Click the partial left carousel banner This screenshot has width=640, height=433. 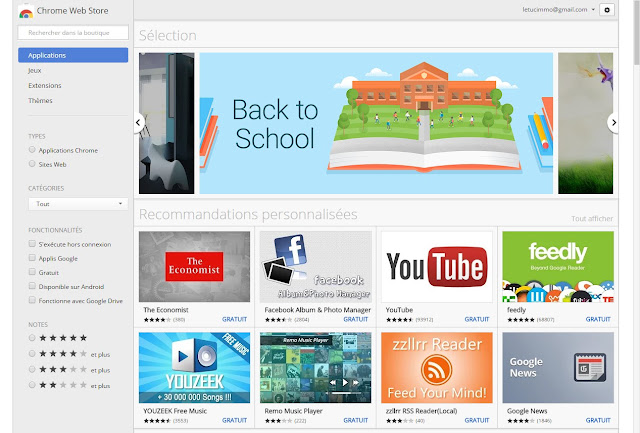(167, 123)
